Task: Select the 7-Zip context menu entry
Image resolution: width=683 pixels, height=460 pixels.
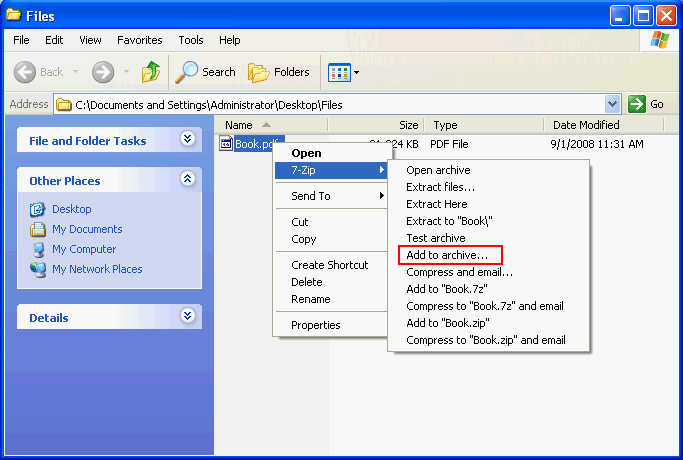Action: click(x=331, y=170)
